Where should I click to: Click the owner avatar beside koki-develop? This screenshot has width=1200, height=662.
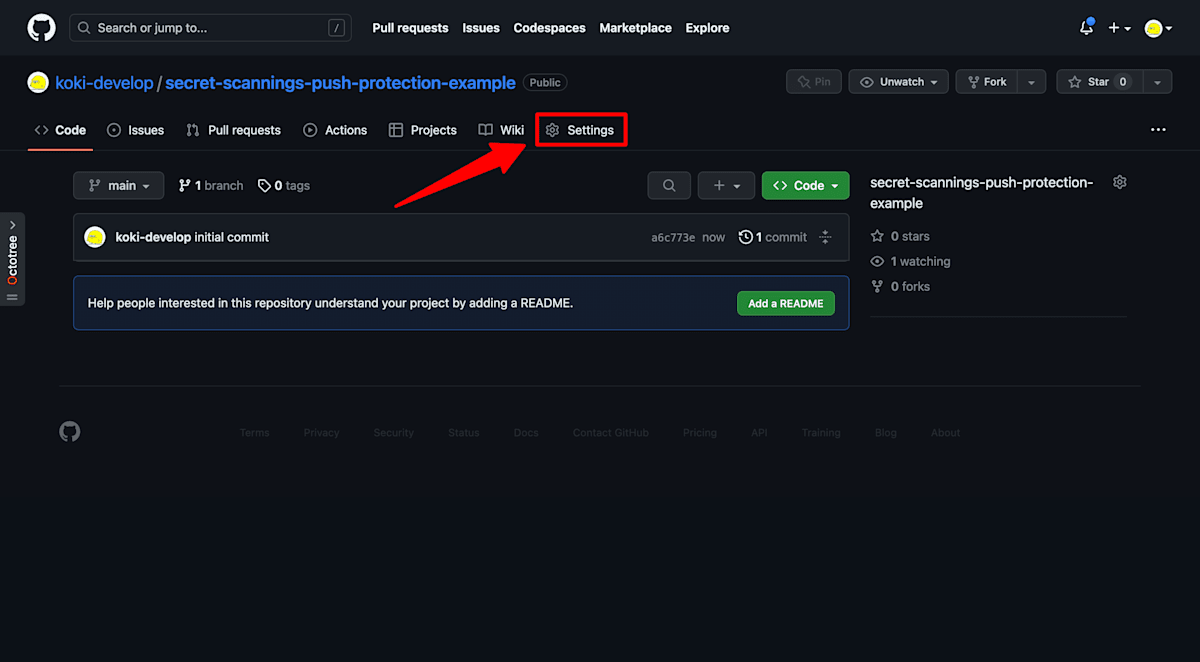point(38,83)
